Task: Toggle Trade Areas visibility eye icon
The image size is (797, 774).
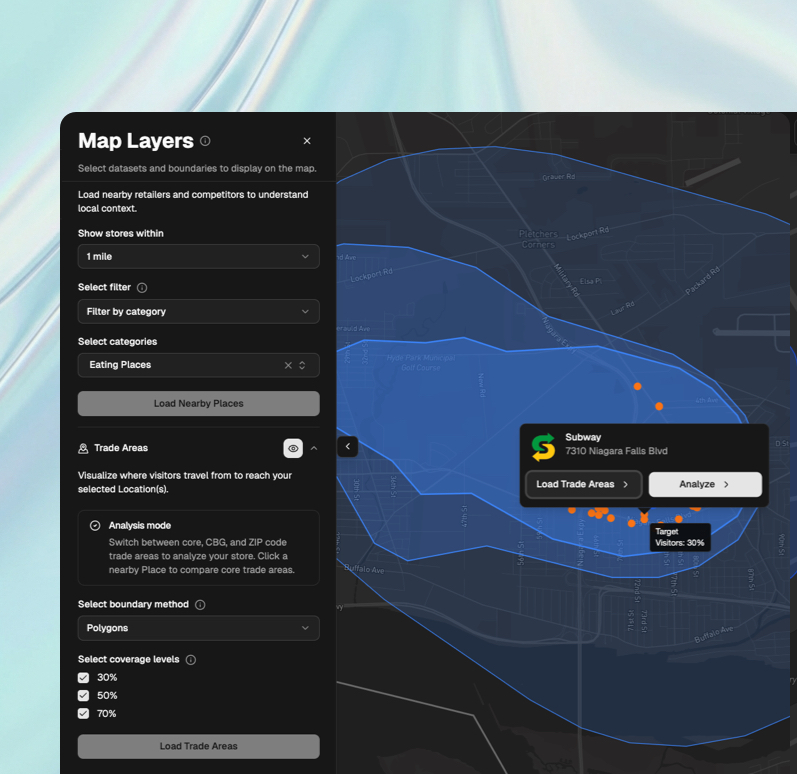Action: (x=293, y=448)
